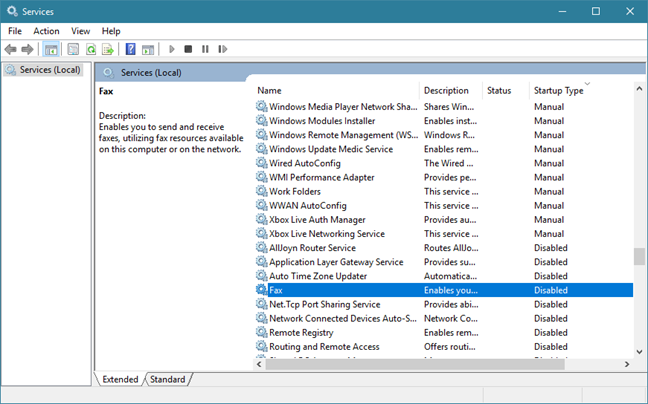Sort by the Startup Type column header
The image size is (648, 404).
pos(558,91)
